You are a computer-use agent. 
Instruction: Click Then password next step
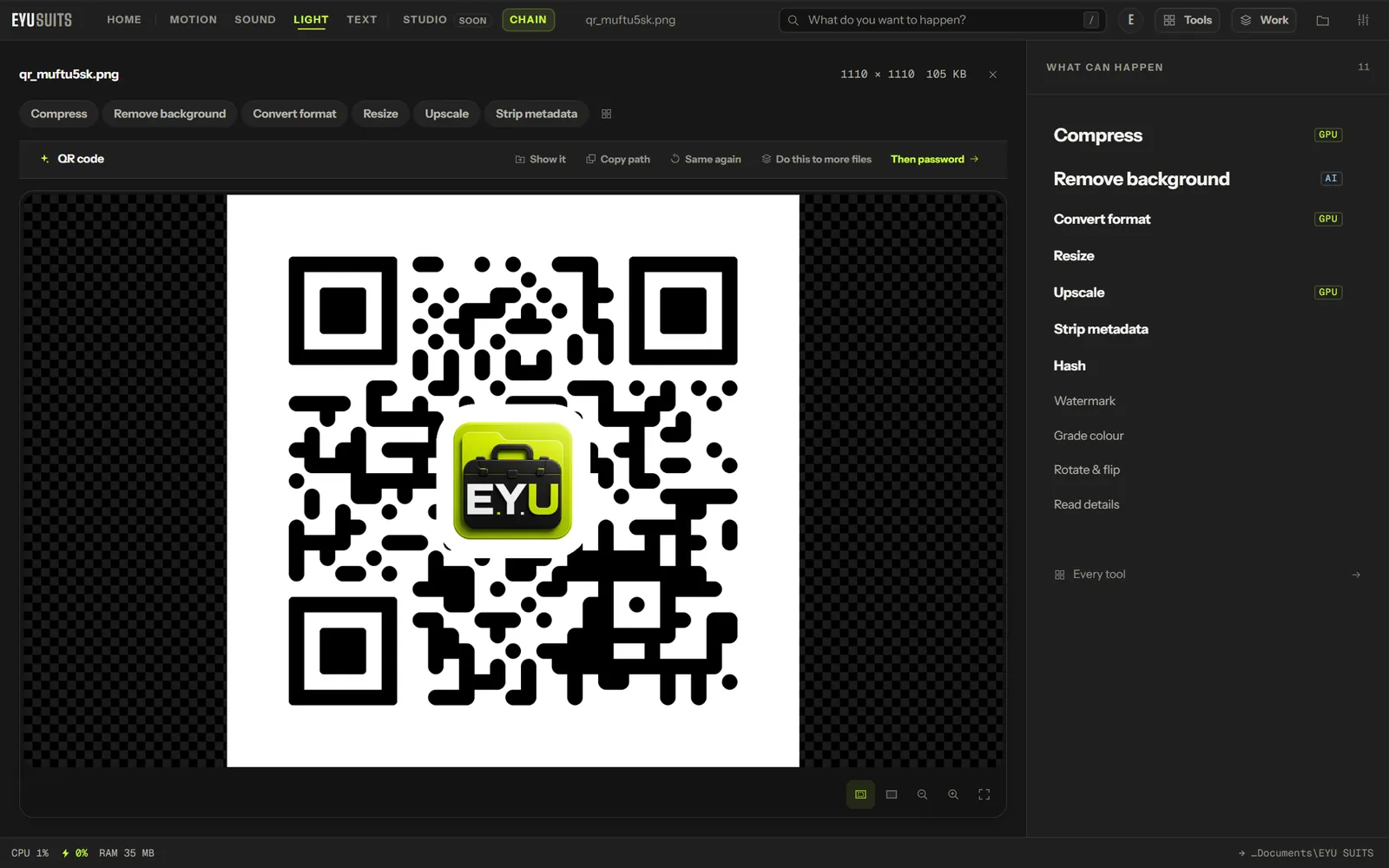tap(935, 160)
